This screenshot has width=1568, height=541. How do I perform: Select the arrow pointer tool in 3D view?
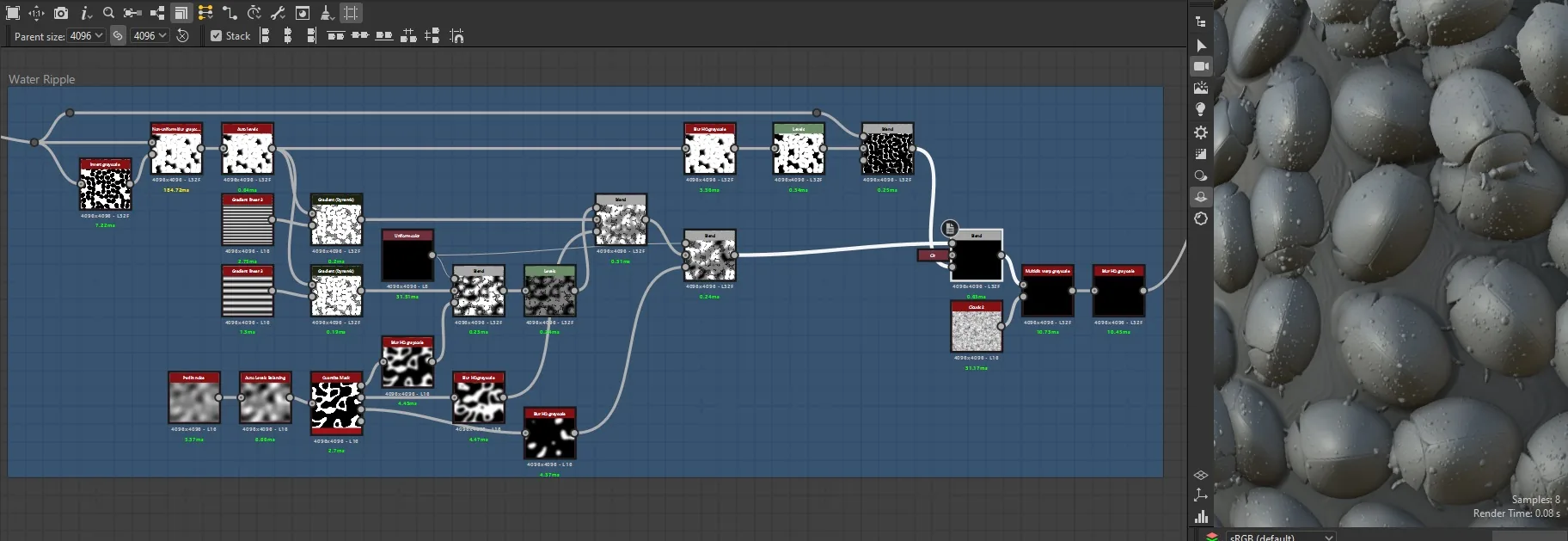click(1201, 45)
